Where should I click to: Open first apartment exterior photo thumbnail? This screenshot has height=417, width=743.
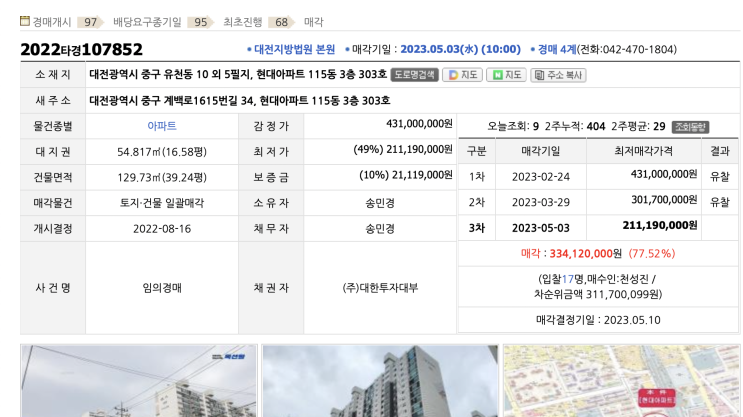click(x=139, y=381)
